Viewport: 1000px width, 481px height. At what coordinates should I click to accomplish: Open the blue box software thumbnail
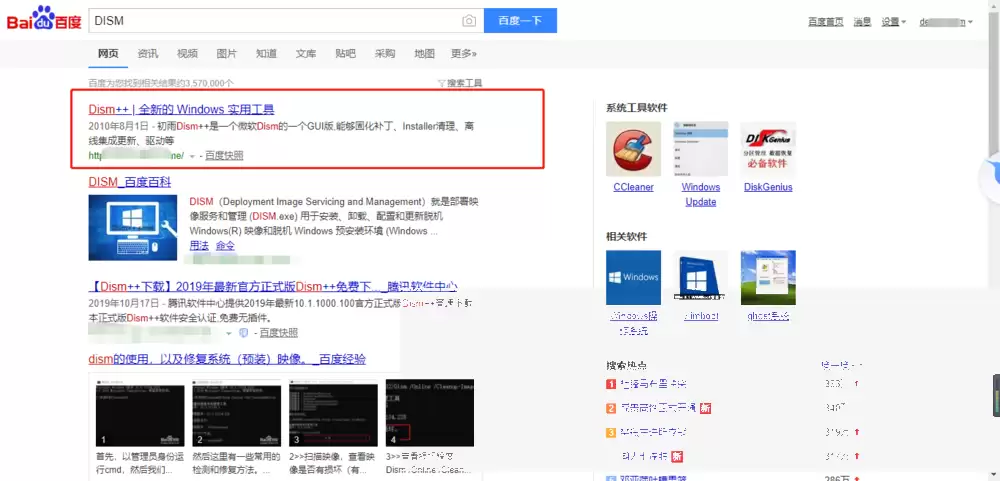(x=700, y=278)
